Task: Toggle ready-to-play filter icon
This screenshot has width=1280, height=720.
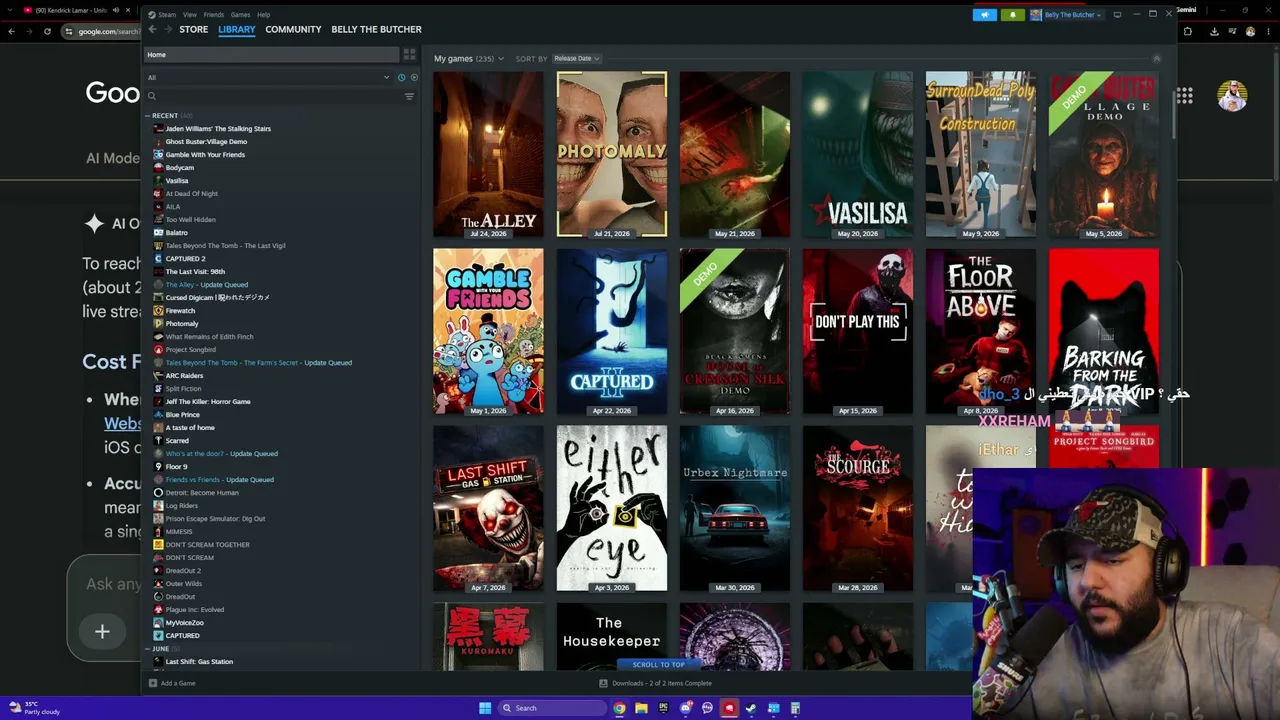Action: coord(414,78)
